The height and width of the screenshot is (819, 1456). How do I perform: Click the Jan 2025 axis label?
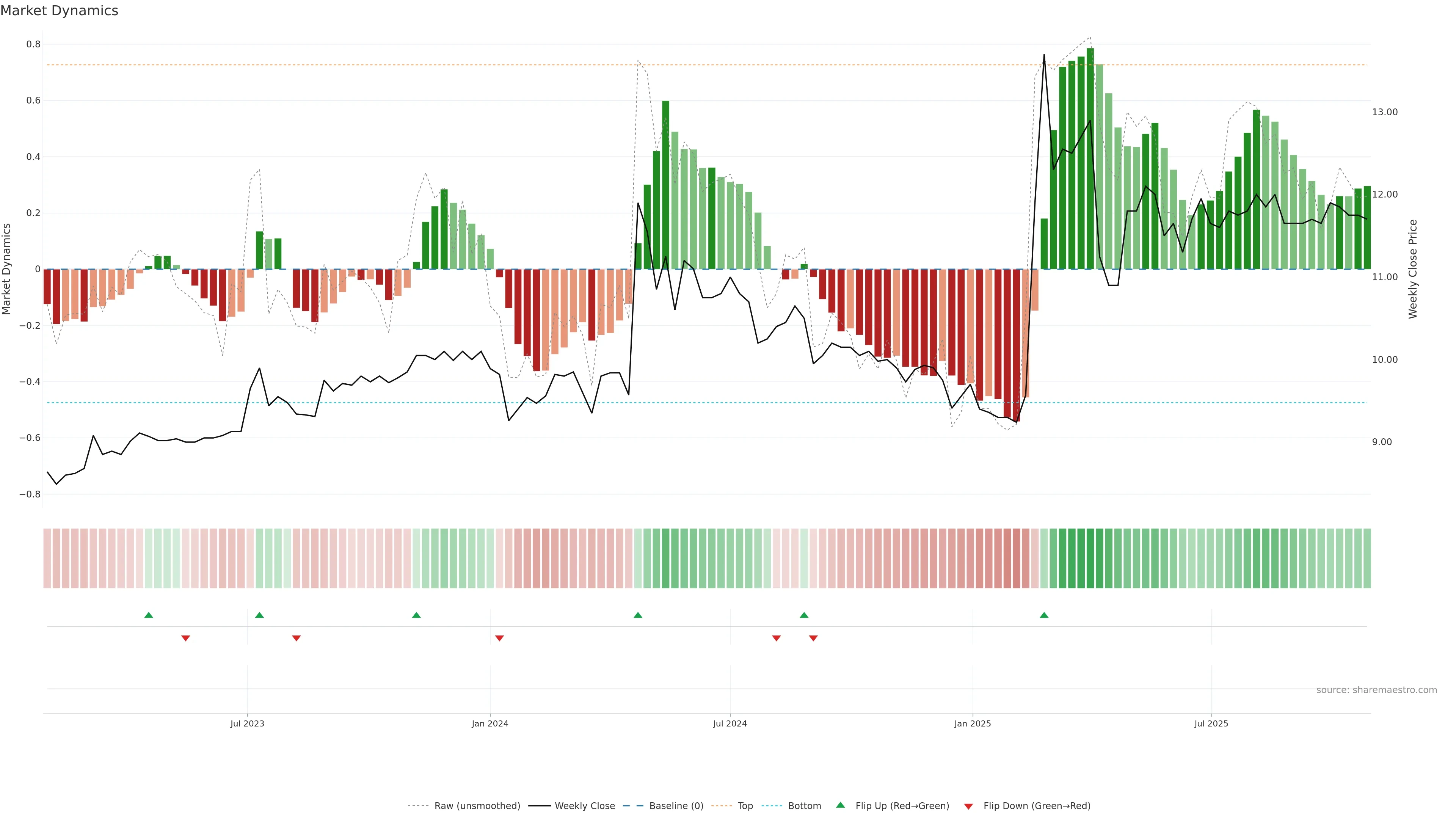[x=972, y=723]
